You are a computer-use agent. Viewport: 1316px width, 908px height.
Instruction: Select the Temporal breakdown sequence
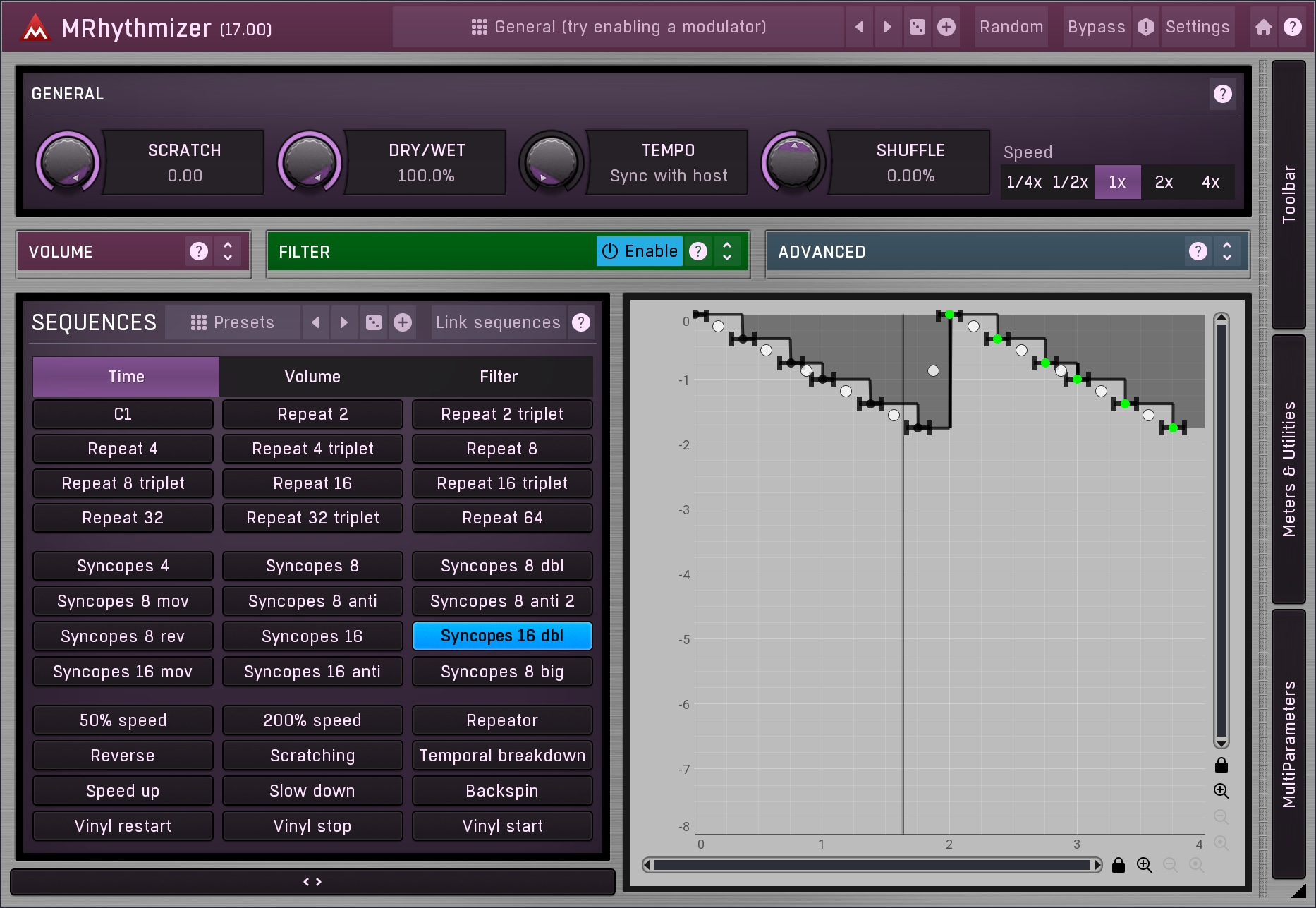tap(501, 756)
